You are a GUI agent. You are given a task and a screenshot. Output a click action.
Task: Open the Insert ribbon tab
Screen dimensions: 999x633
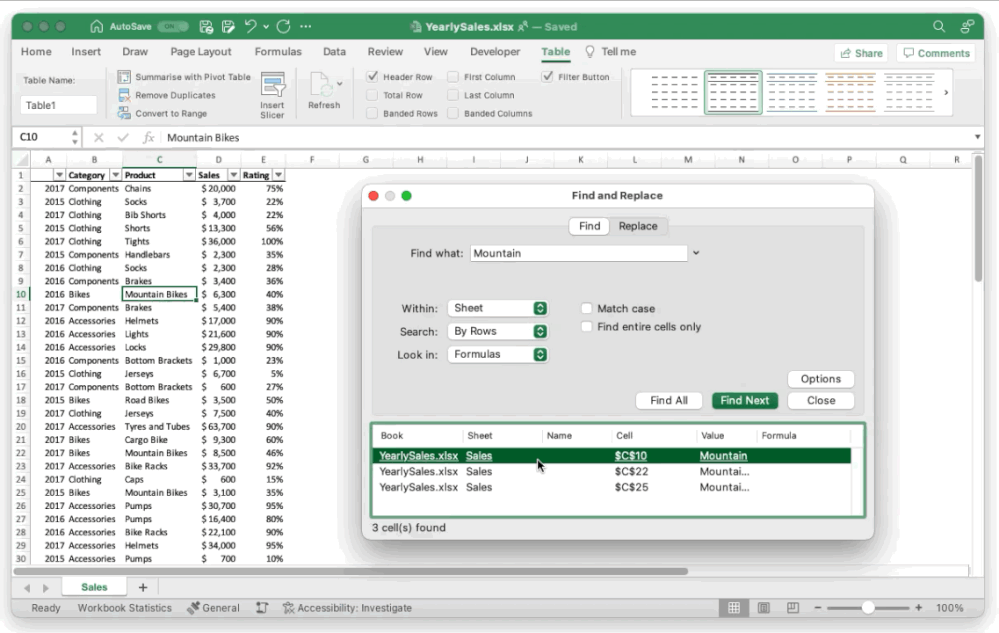click(x=86, y=52)
